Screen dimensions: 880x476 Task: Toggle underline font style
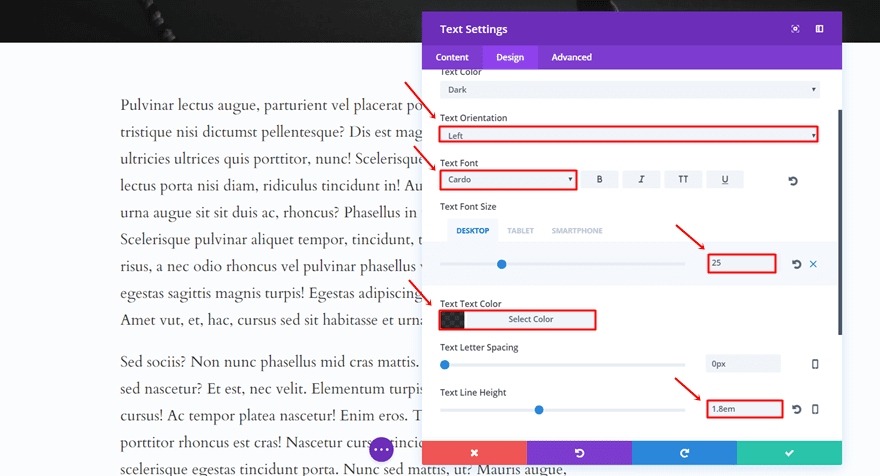(x=724, y=180)
